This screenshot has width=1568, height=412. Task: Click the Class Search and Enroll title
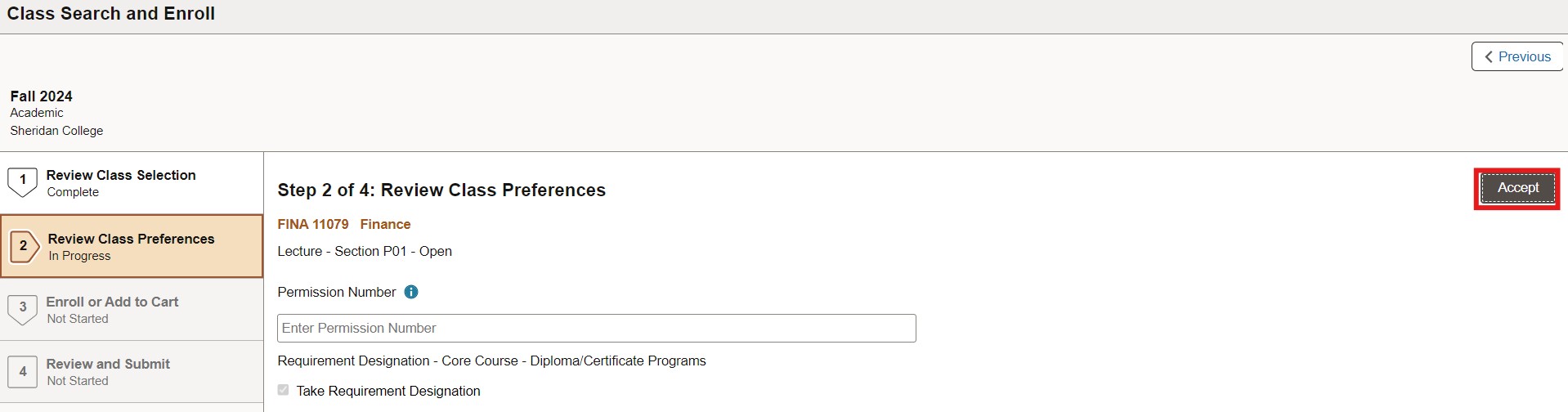(x=111, y=14)
